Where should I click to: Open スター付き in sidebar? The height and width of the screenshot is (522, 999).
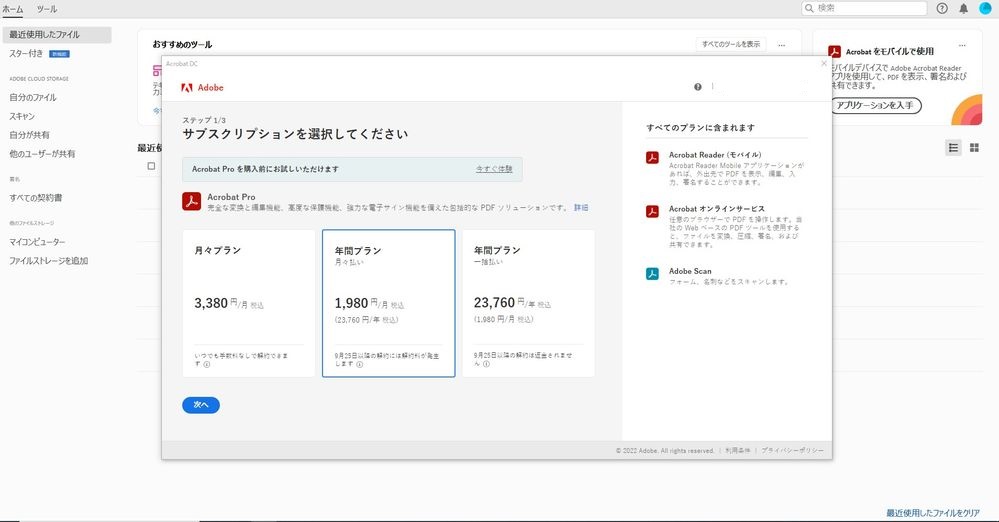click(x=26, y=54)
